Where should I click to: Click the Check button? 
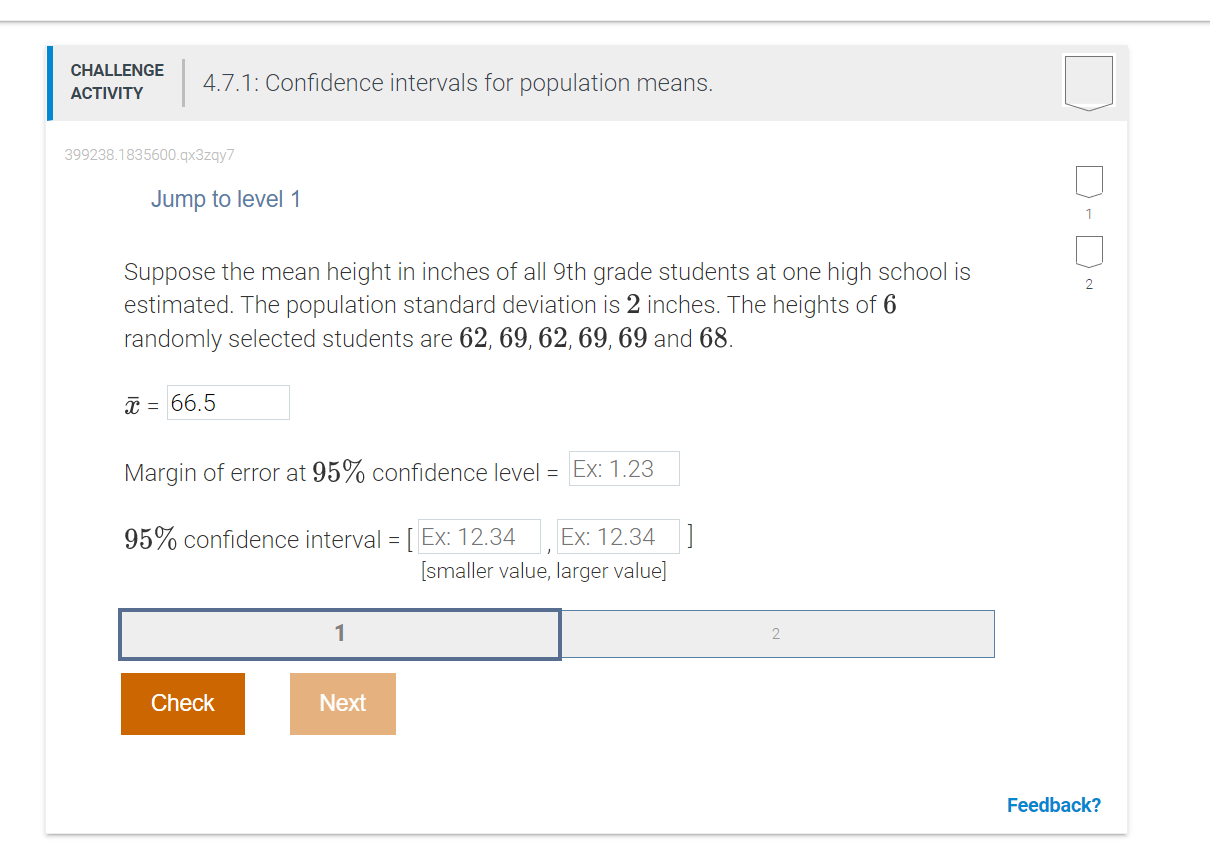click(x=182, y=703)
